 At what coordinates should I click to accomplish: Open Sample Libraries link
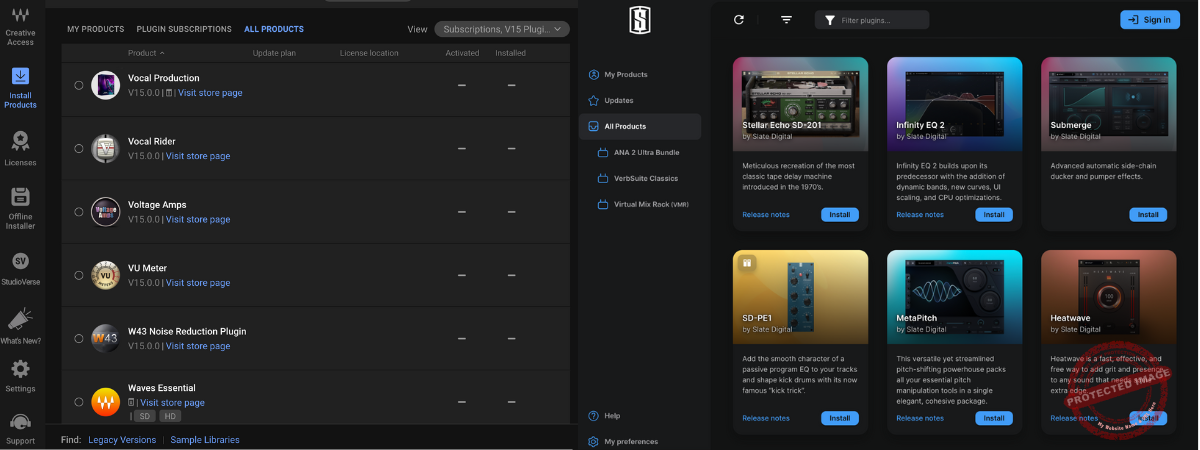pos(205,440)
